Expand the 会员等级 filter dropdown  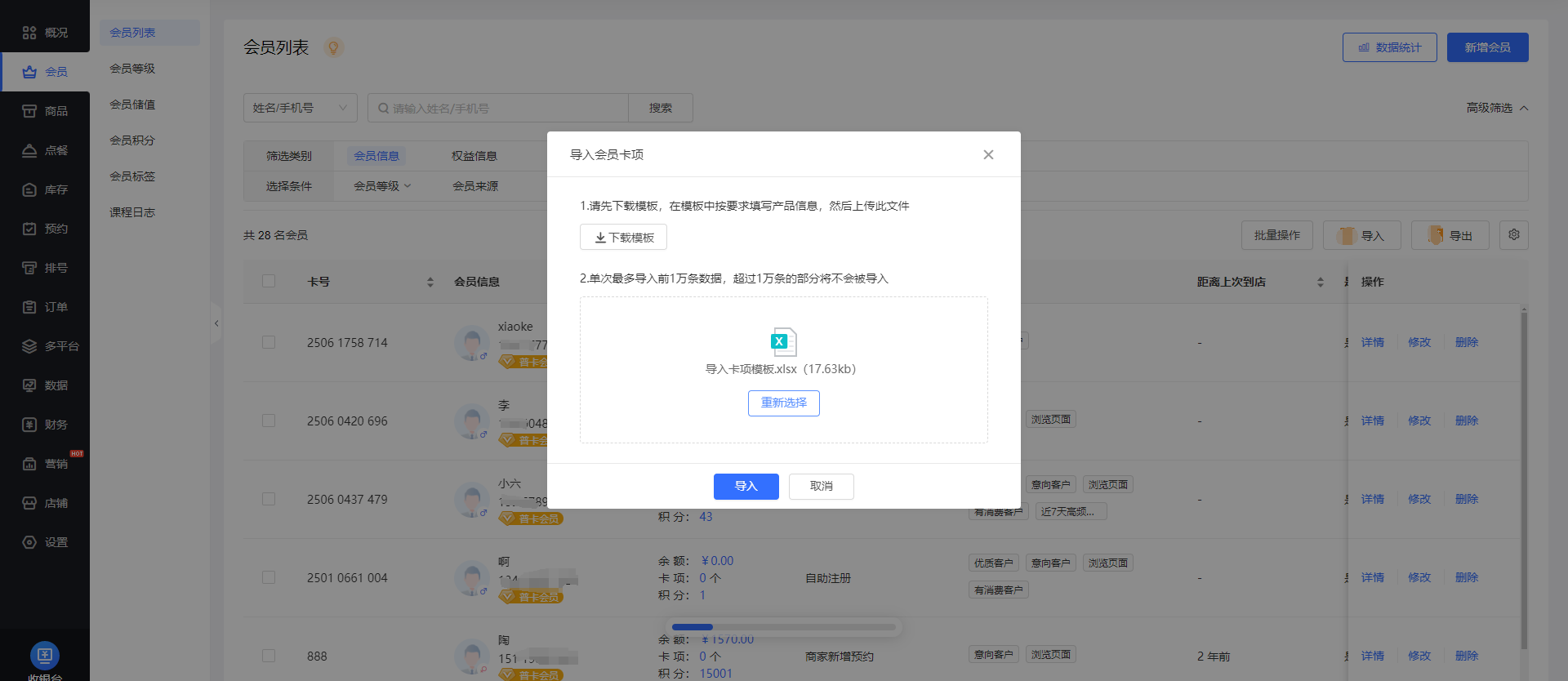click(x=381, y=186)
